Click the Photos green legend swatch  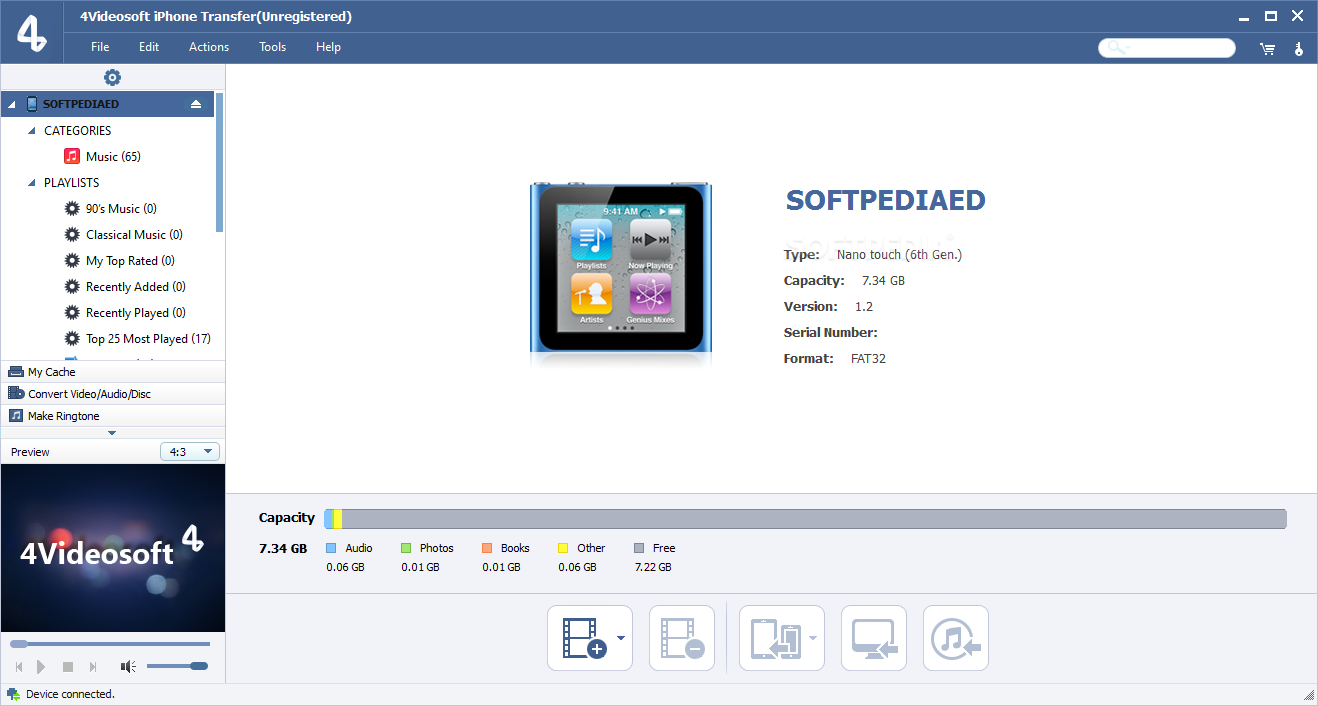click(x=406, y=548)
